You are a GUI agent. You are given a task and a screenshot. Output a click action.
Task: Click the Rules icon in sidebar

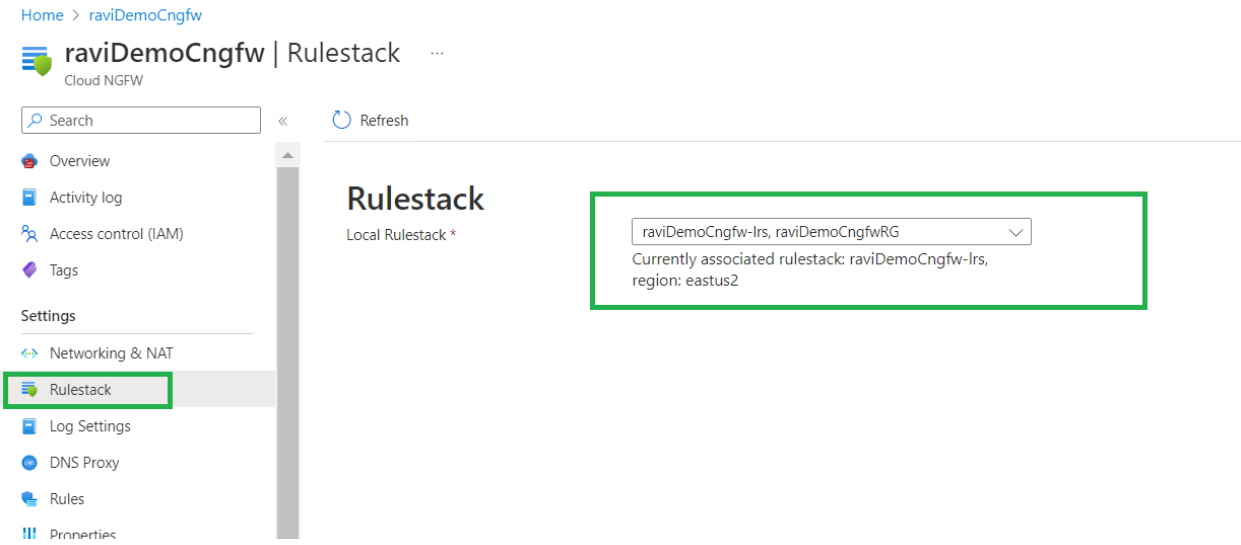pos(29,499)
